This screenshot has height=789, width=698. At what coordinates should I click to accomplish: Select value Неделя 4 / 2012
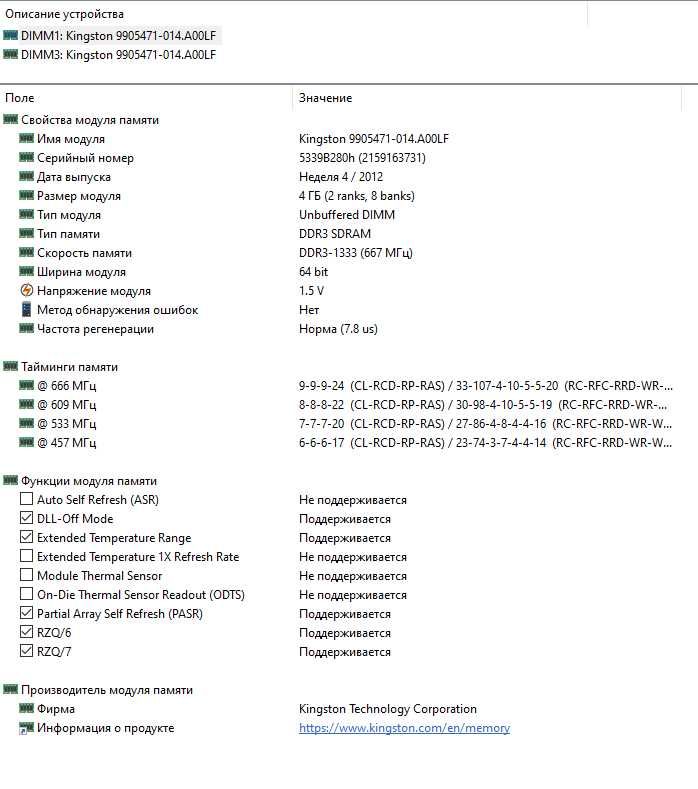coord(341,177)
